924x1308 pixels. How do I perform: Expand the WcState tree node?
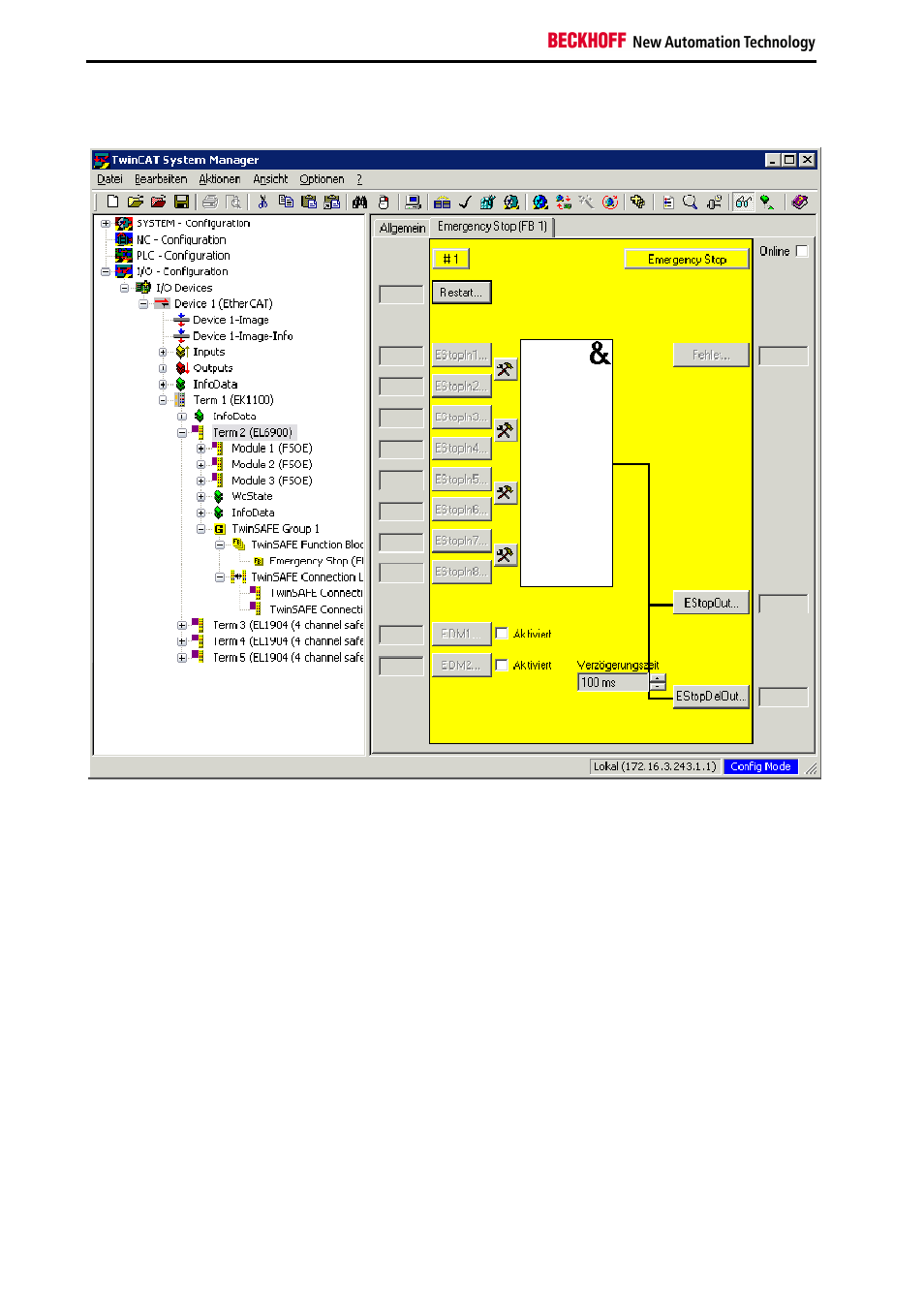pyautogui.click(x=200, y=497)
